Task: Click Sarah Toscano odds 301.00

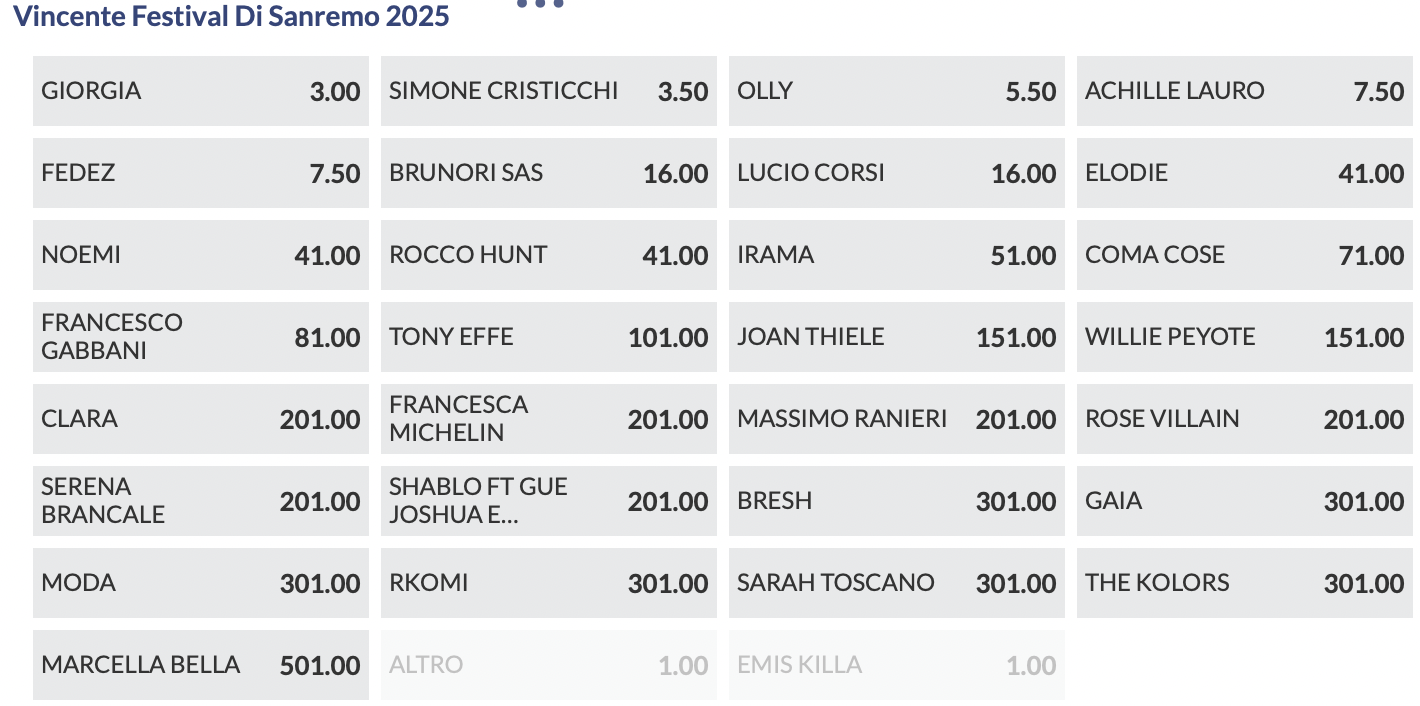Action: click(896, 583)
